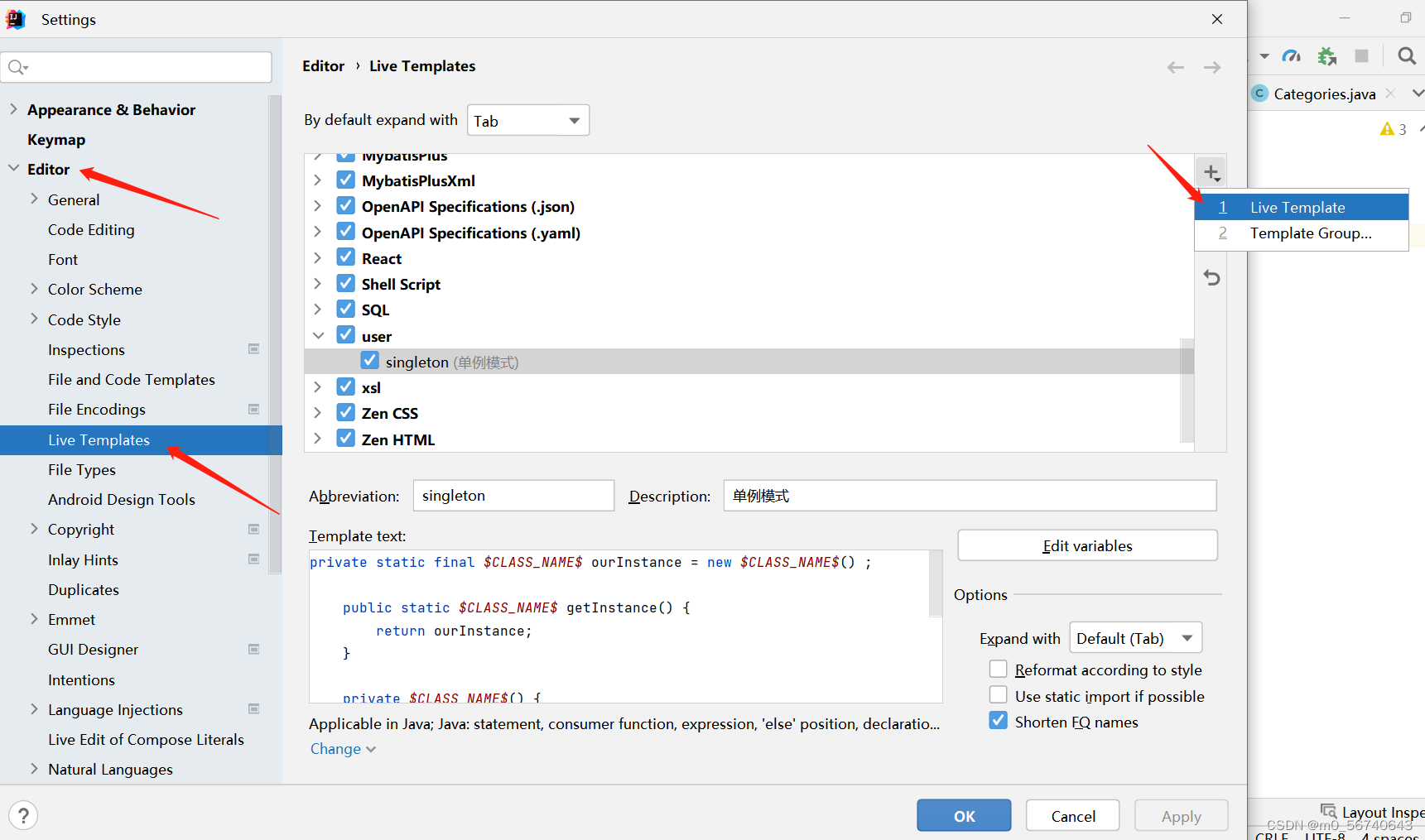Focus the Abbreviation input field
Screen dimensions: 1425x840
(513, 496)
